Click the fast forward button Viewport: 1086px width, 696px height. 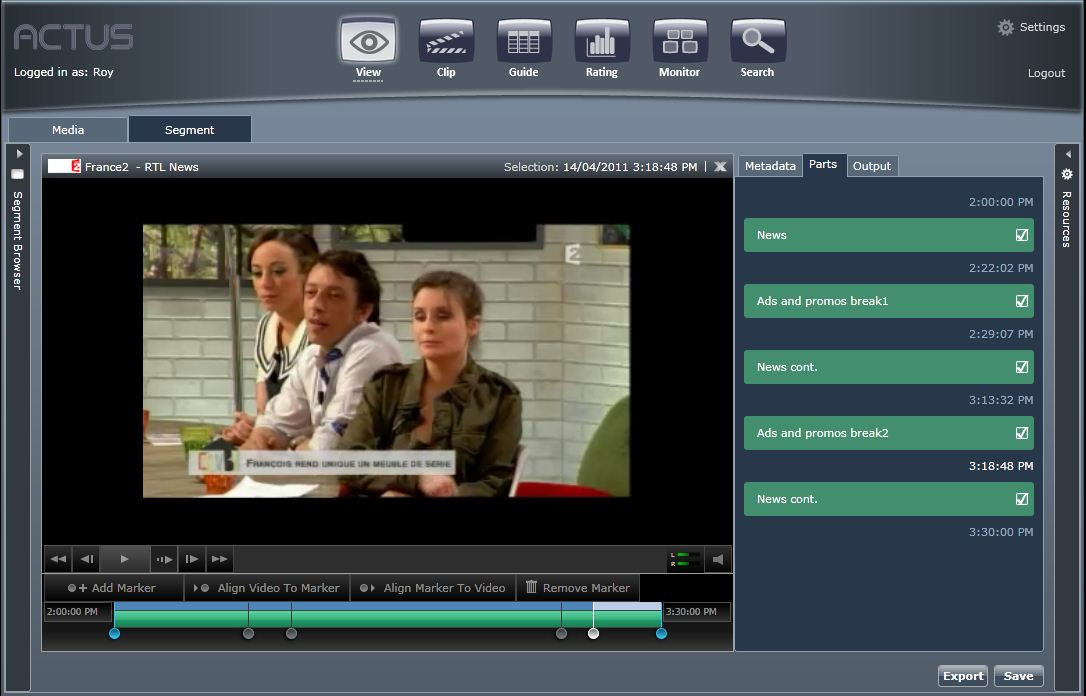pos(220,559)
